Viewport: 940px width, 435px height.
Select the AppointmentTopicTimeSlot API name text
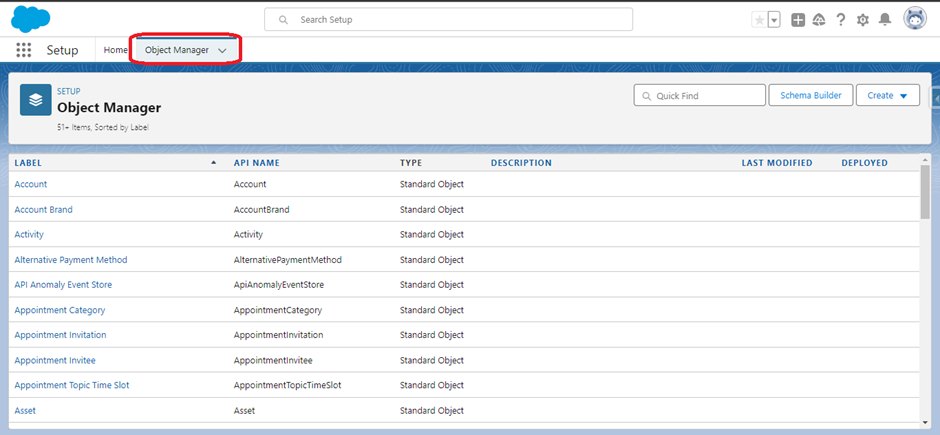[288, 385]
